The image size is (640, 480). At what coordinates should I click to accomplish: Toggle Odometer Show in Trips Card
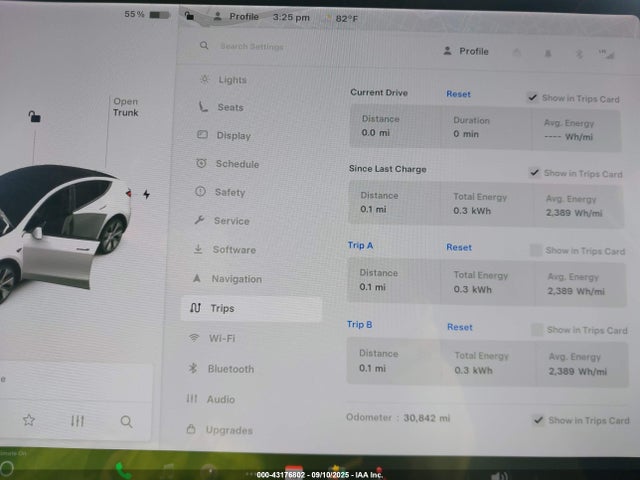538,420
